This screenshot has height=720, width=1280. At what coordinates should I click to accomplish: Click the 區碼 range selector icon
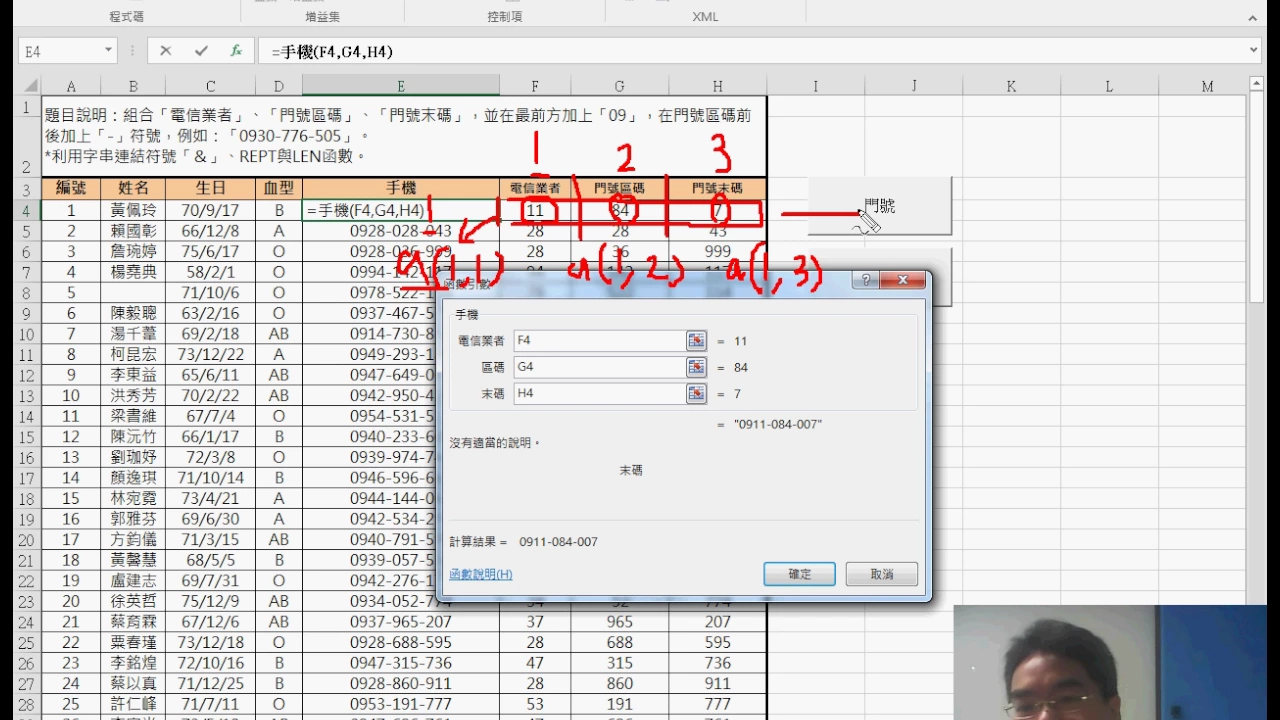pyautogui.click(x=696, y=367)
